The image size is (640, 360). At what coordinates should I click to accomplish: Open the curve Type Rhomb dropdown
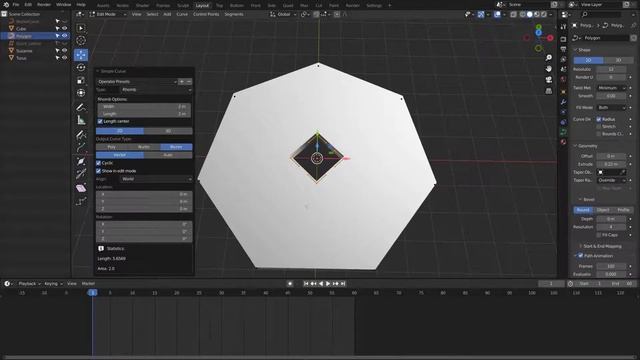click(x=156, y=90)
